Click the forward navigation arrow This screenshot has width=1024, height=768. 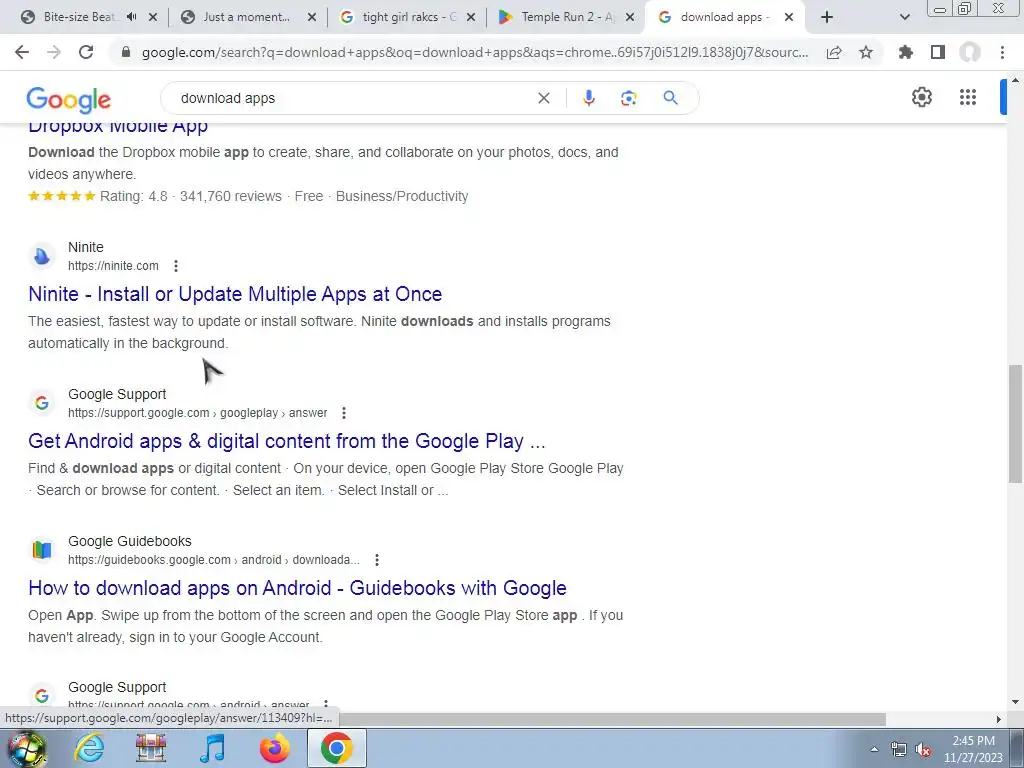coord(54,52)
